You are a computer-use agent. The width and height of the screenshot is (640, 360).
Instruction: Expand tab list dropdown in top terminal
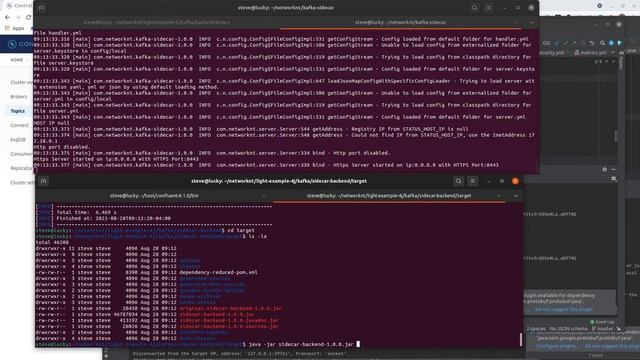[x=531, y=22]
